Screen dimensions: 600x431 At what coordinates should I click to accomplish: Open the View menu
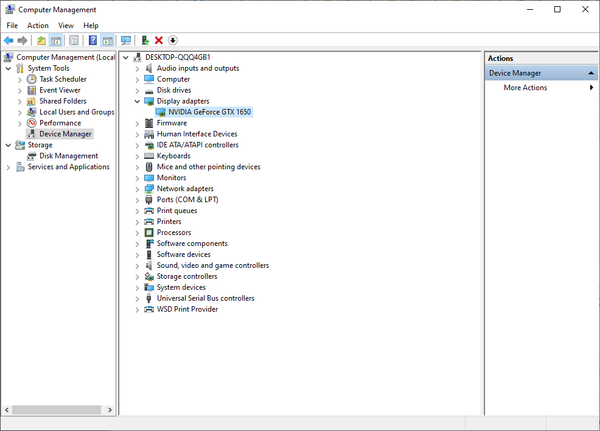66,25
